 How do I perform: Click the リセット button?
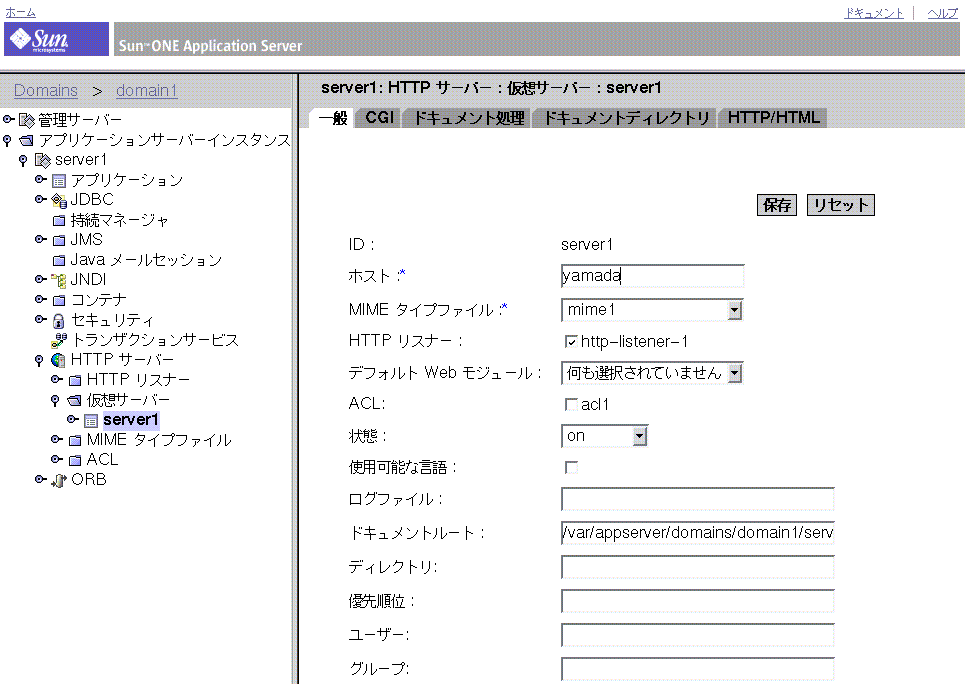tap(841, 205)
